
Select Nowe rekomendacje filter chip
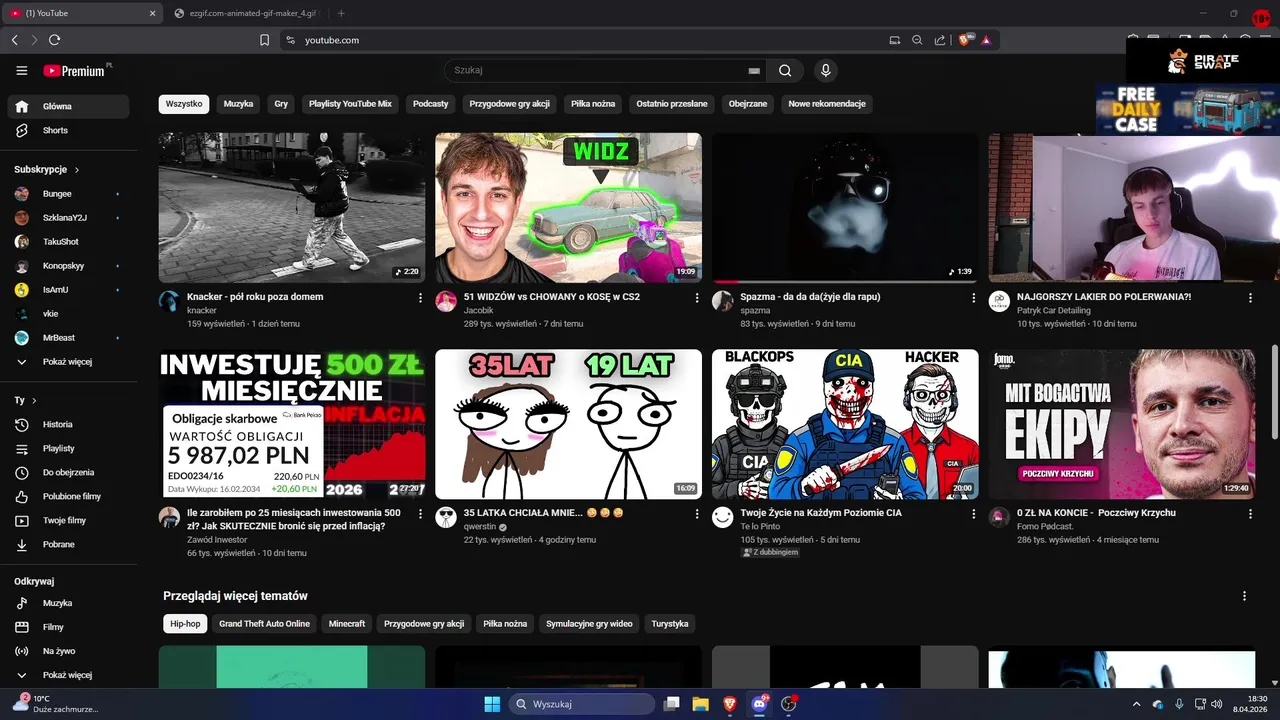pyautogui.click(x=827, y=104)
